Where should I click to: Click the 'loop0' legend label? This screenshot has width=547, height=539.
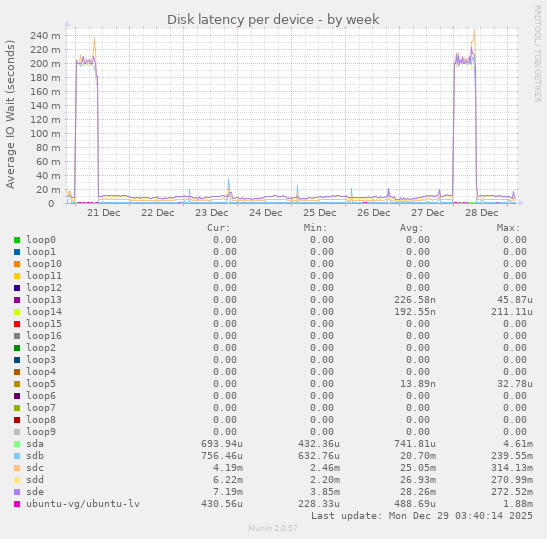[x=41, y=240]
